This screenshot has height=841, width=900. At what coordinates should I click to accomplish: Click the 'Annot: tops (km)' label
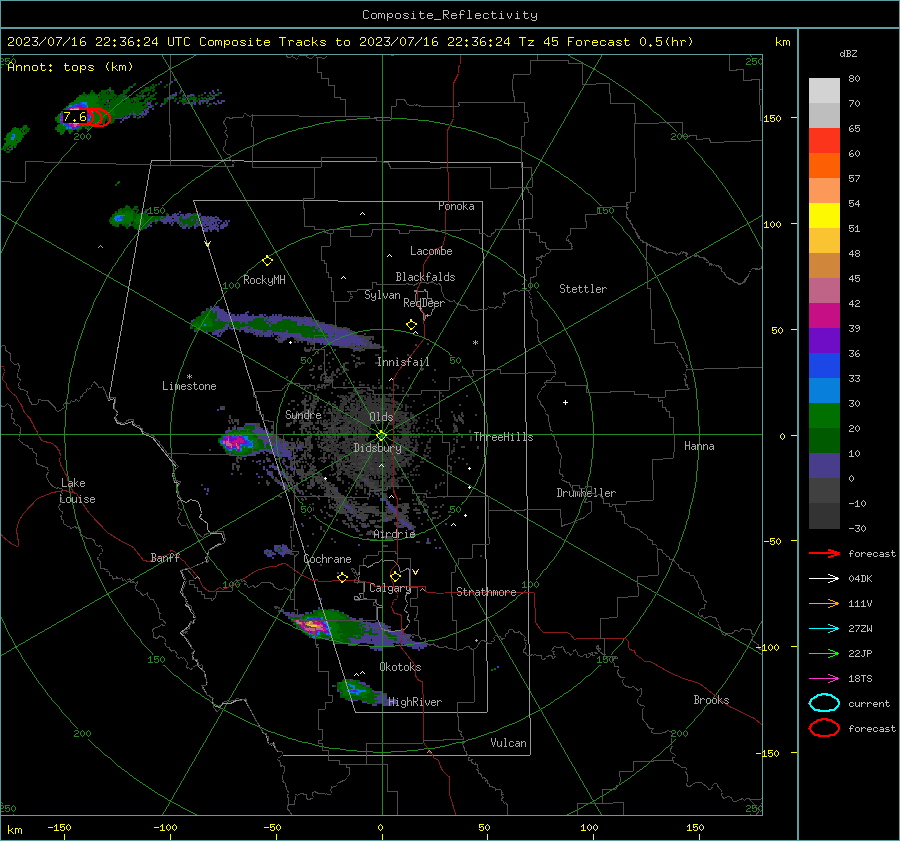point(70,67)
